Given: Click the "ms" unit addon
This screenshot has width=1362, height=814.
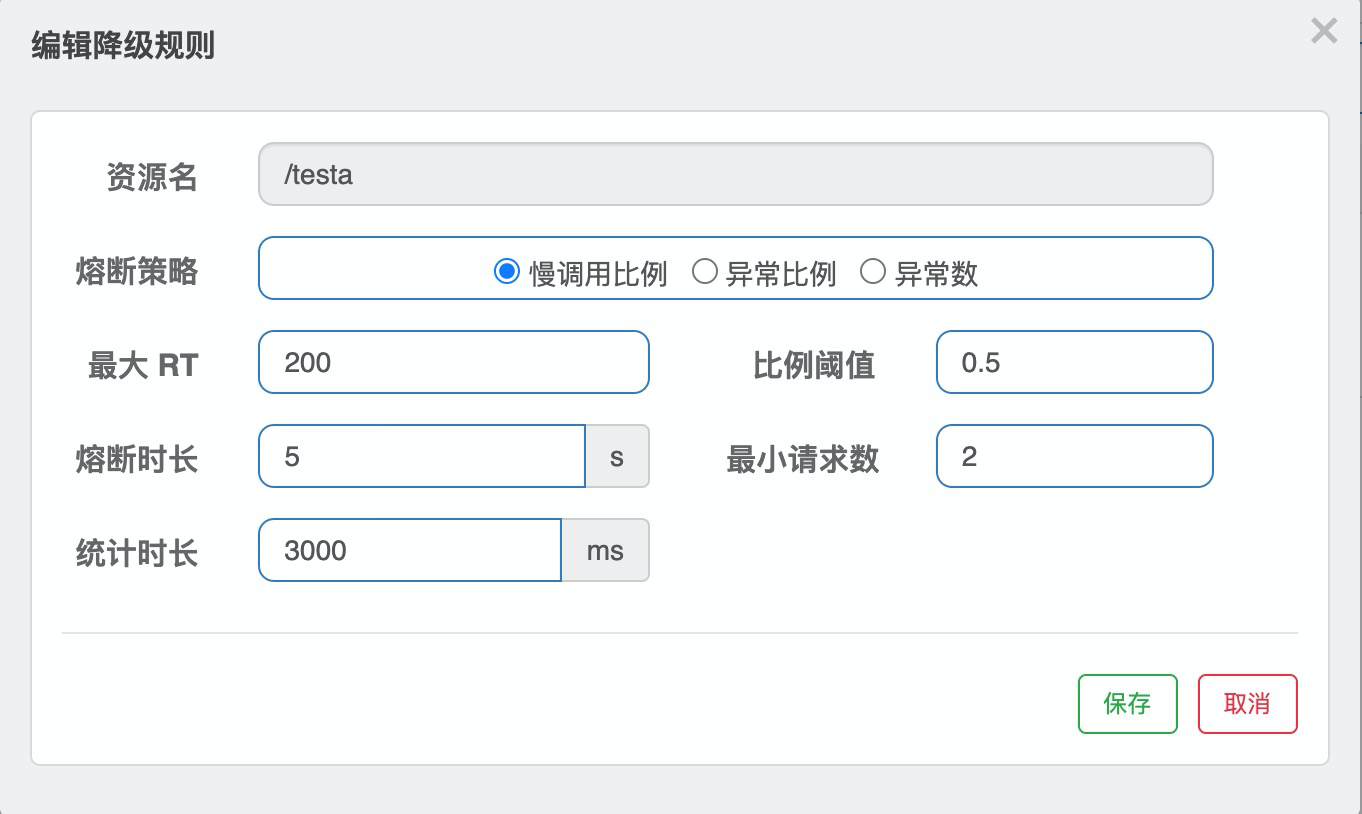Looking at the screenshot, I should (605, 550).
